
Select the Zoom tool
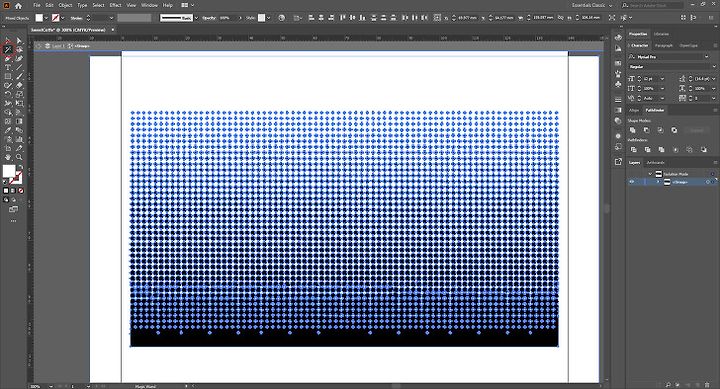(x=19, y=157)
